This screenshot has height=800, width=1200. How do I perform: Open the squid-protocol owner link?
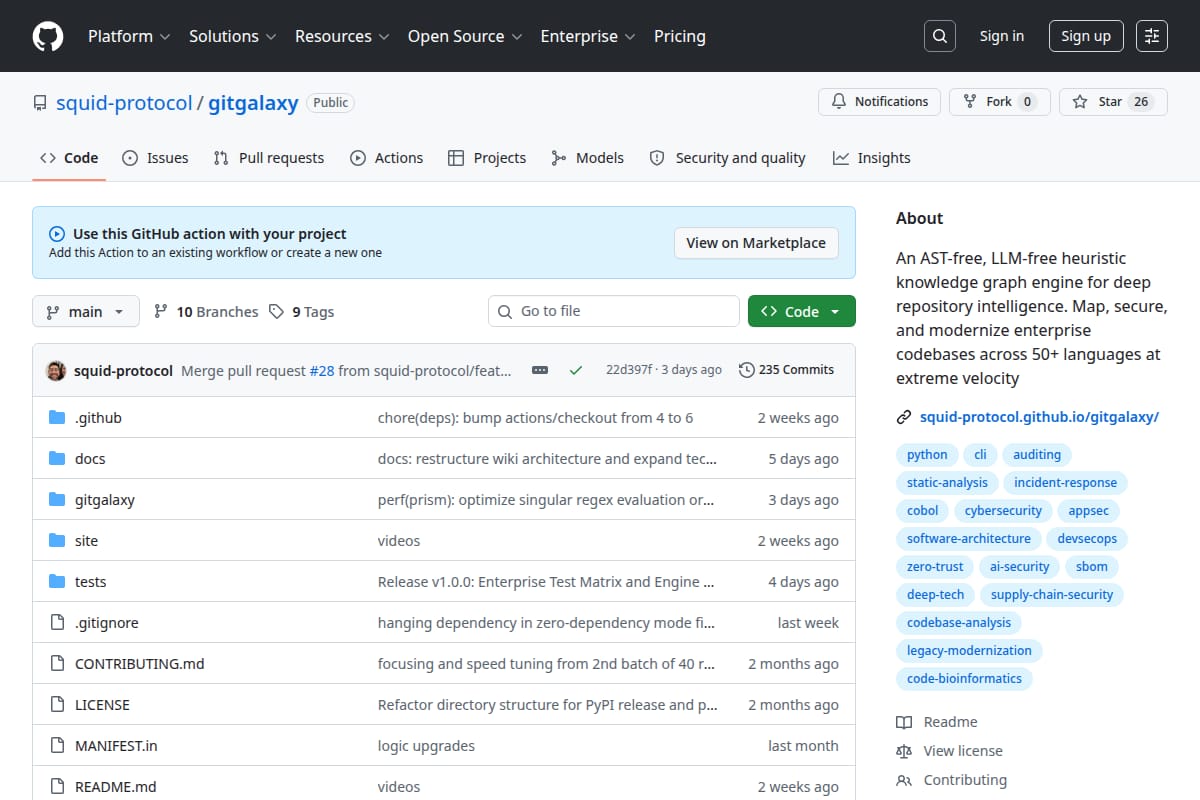click(x=124, y=103)
